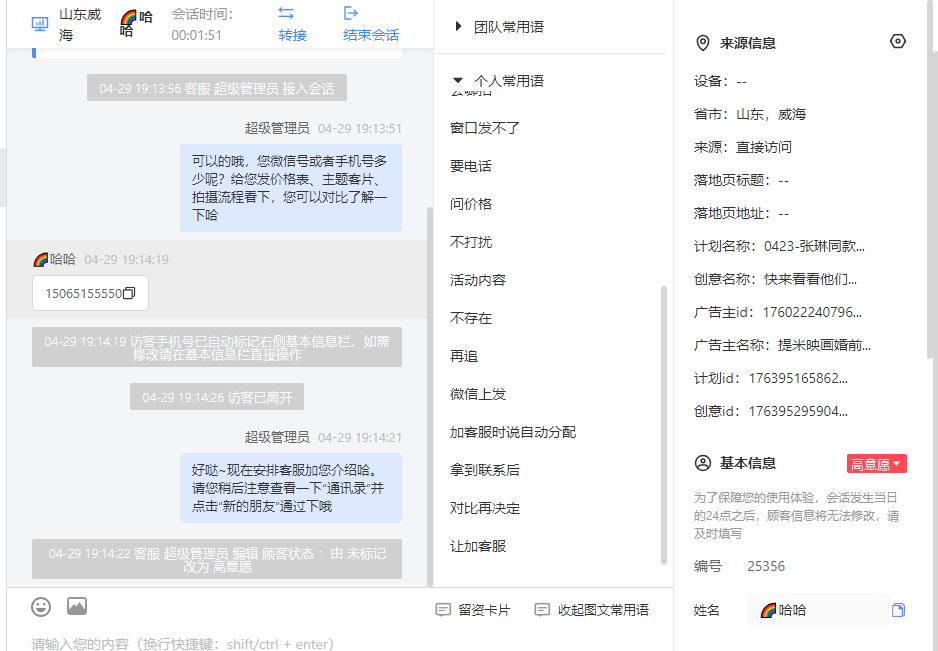Click the 编号 25356 value
Screen dimensions: 938x651
pos(766,566)
